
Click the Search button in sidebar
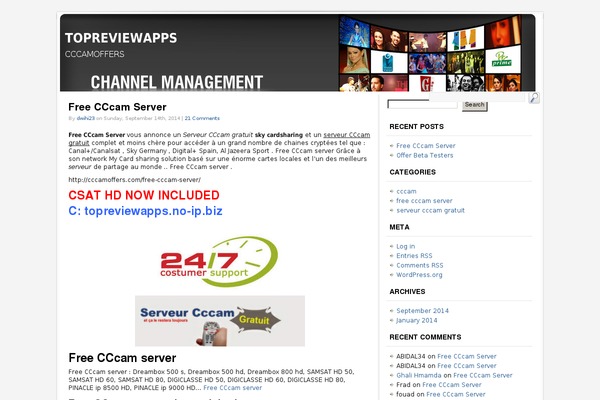474,105
